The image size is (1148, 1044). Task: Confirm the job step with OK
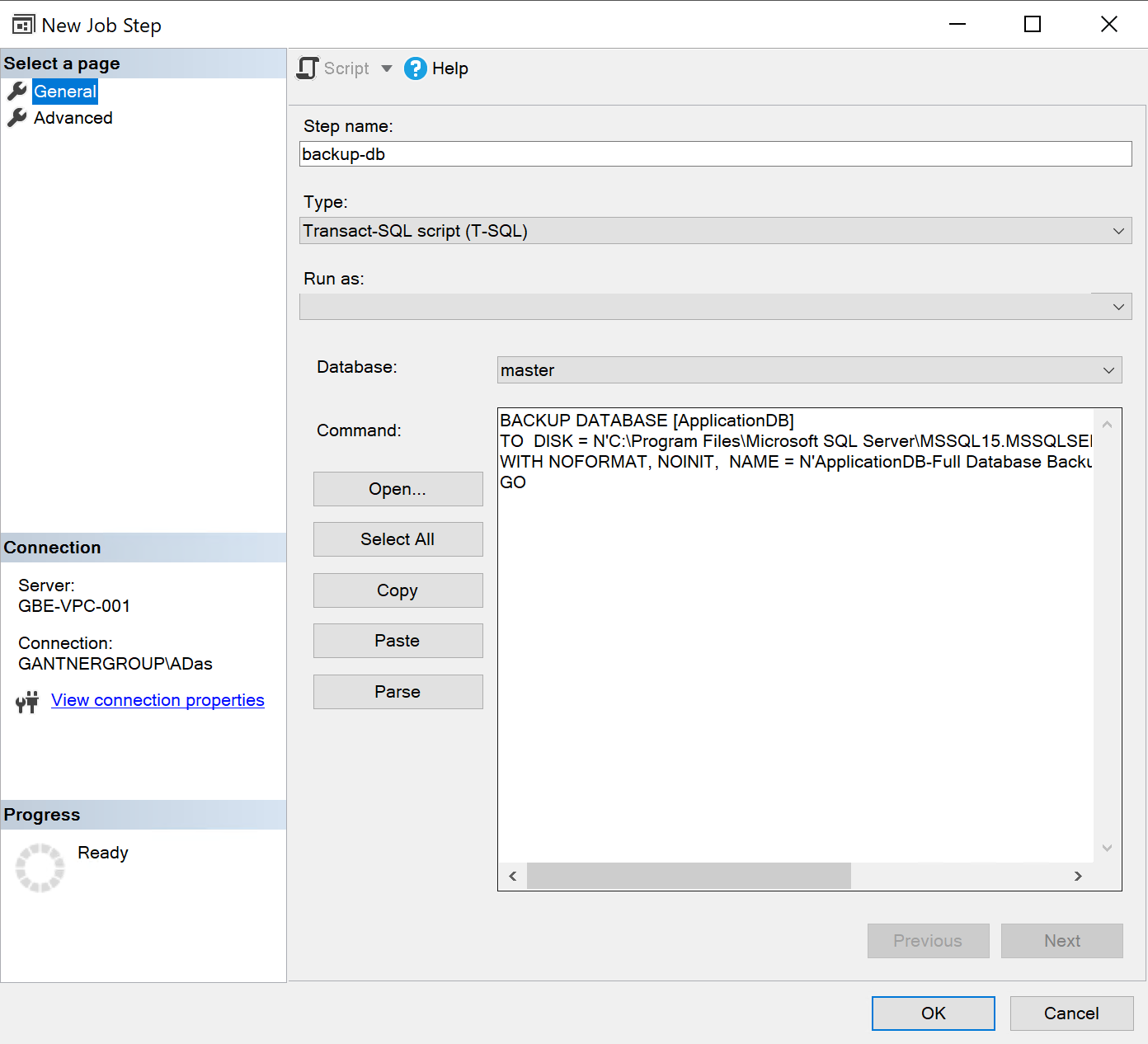coord(933,1013)
